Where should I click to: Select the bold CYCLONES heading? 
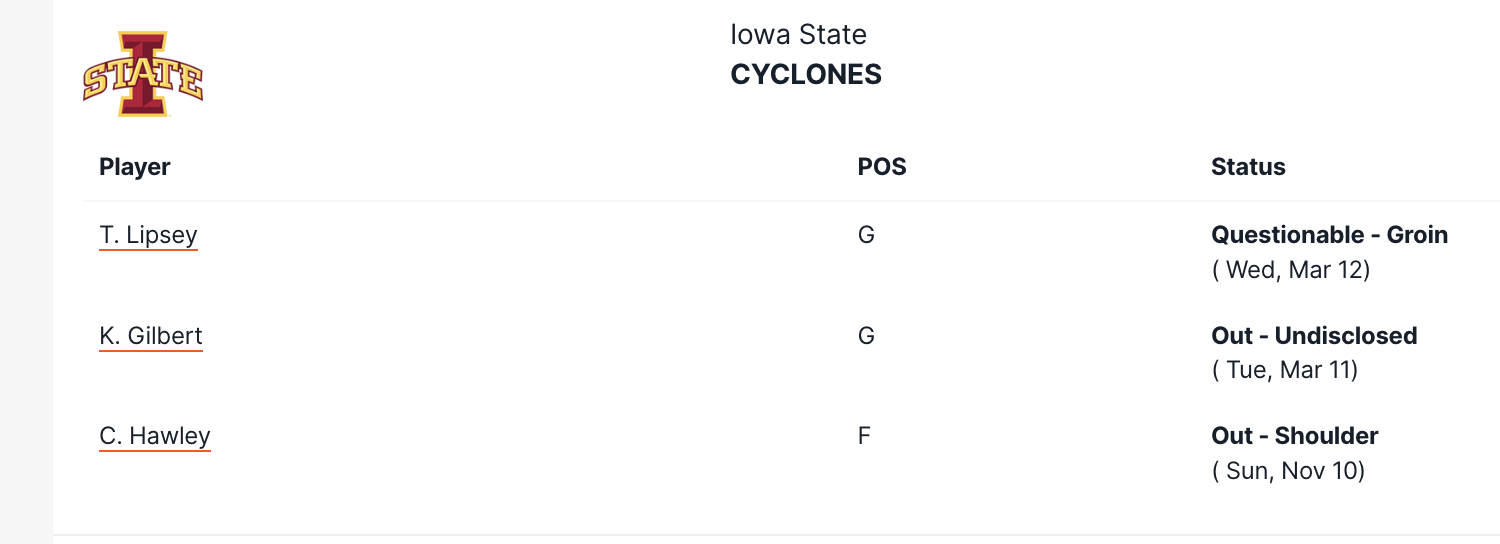[x=806, y=75]
